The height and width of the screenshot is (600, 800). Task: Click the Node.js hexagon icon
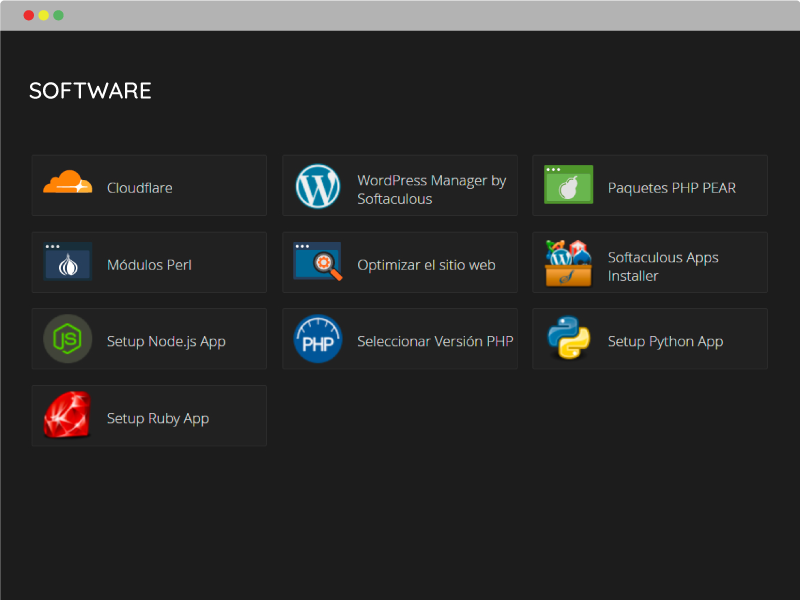pyautogui.click(x=67, y=339)
